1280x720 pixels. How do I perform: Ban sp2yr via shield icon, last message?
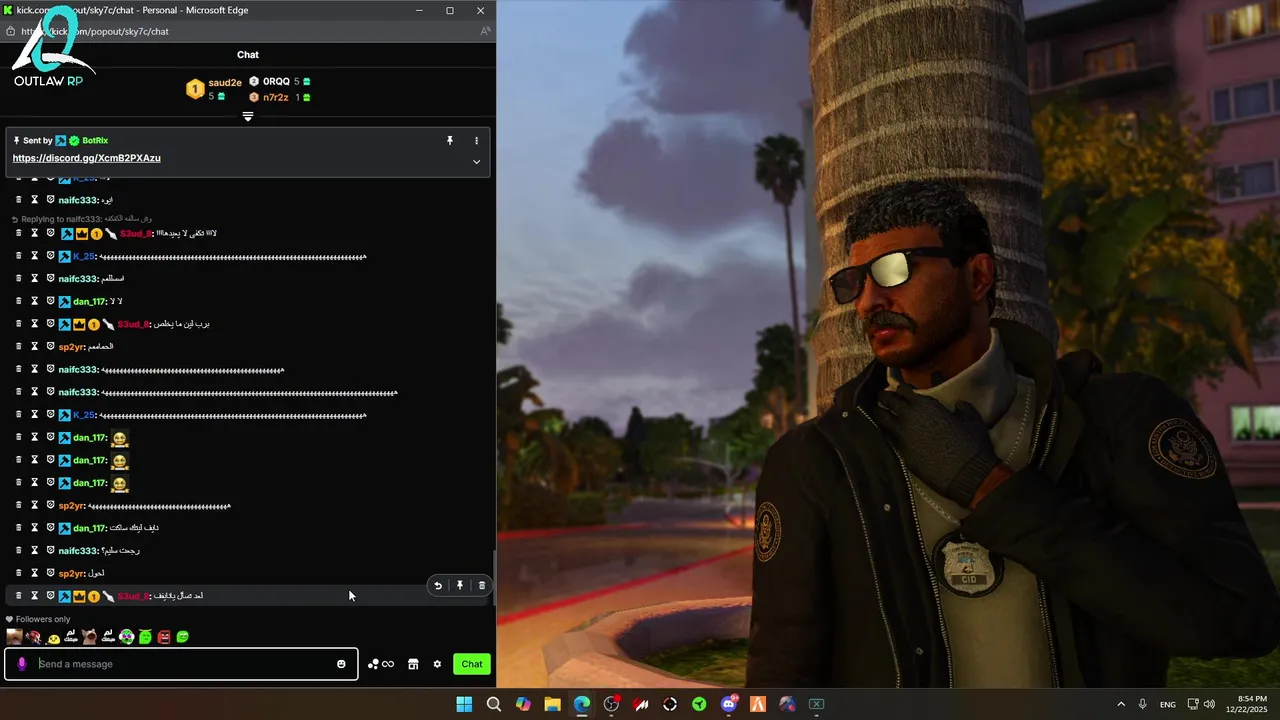click(50, 573)
